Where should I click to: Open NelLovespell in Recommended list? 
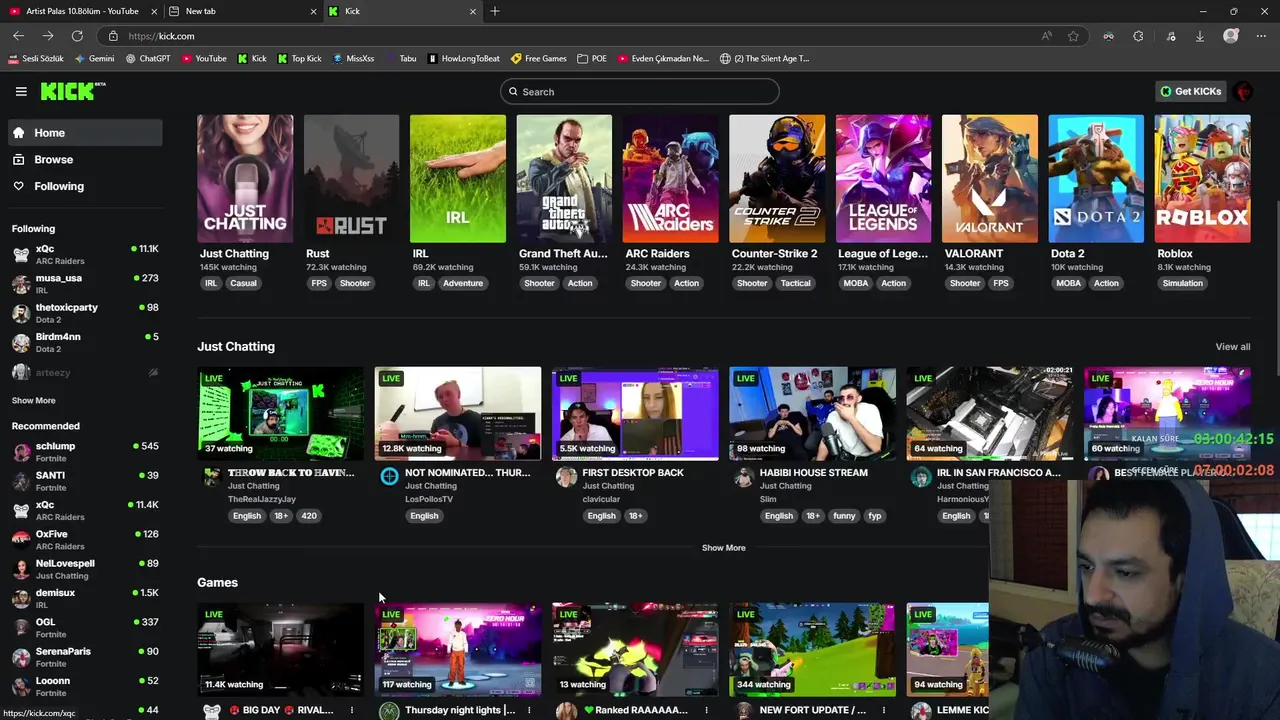(85, 568)
